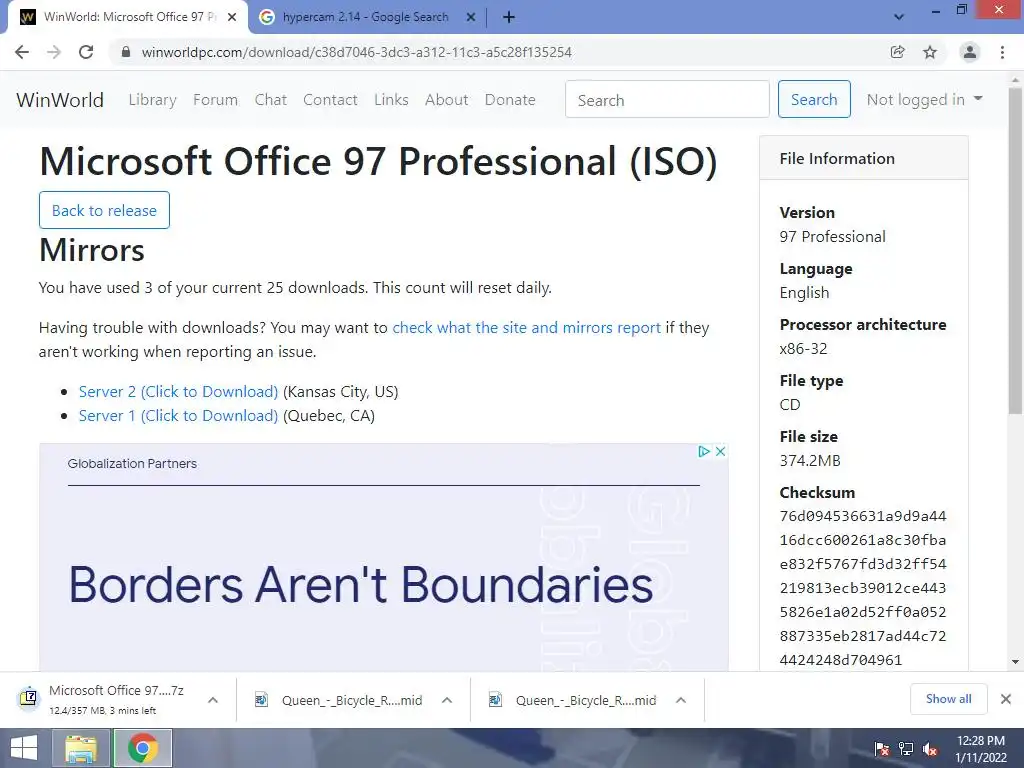Open the Contact nav item
The height and width of the screenshot is (768, 1024).
(x=330, y=100)
